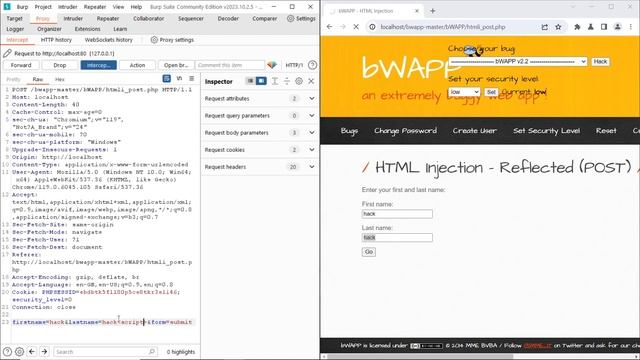Image resolution: width=640 pixels, height=360 pixels.
Task: Go to previous search match arrow
Action: click(x=32, y=351)
